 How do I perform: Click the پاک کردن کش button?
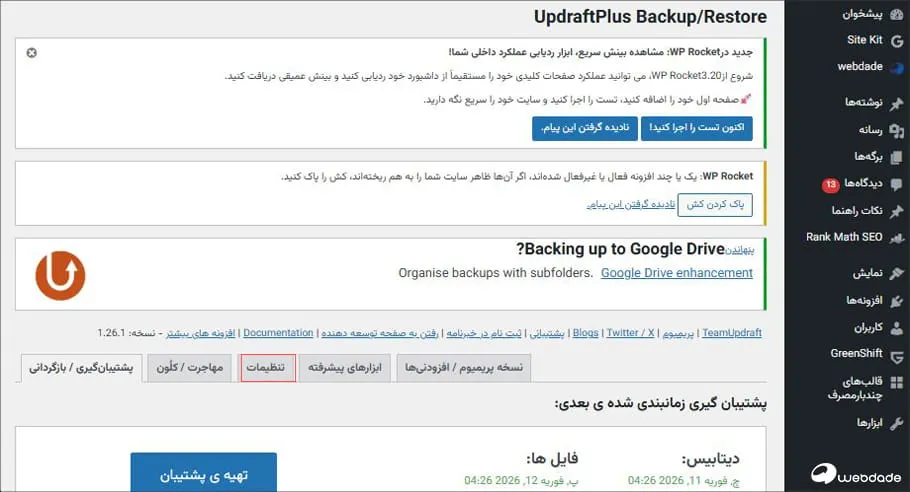click(x=714, y=204)
